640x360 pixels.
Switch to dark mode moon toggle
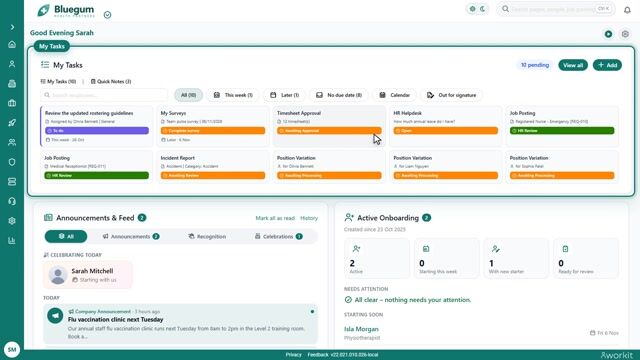click(x=482, y=9)
